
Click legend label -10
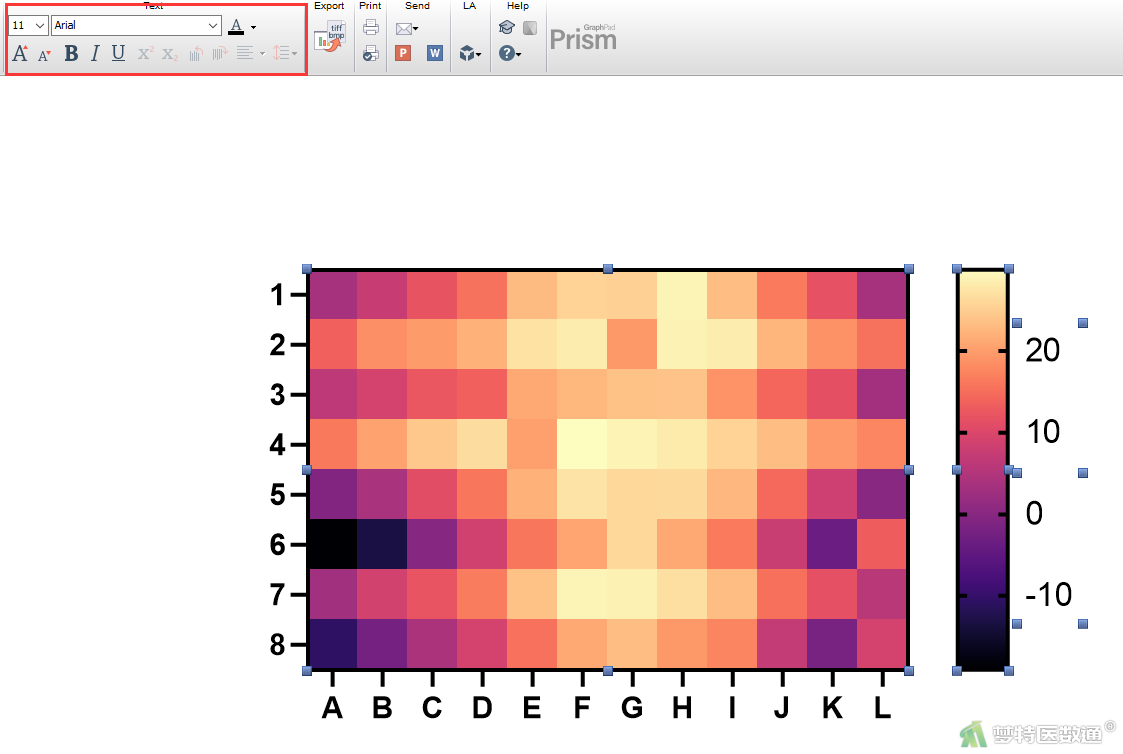point(1049,594)
